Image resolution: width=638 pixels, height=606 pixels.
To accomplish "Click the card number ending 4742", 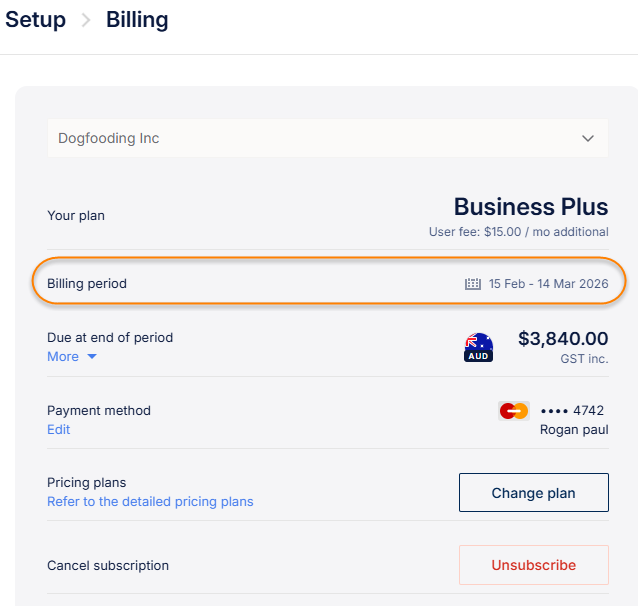I will 572,411.
